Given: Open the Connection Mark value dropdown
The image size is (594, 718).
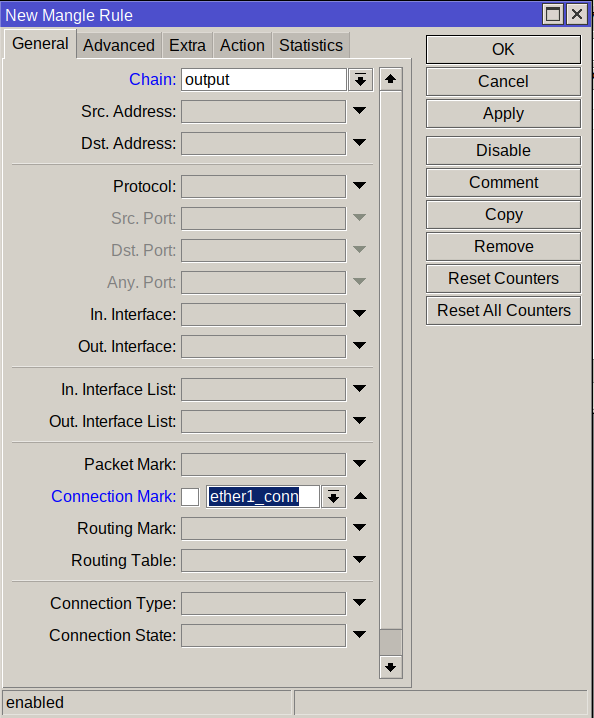Looking at the screenshot, I should pyautogui.click(x=333, y=497).
